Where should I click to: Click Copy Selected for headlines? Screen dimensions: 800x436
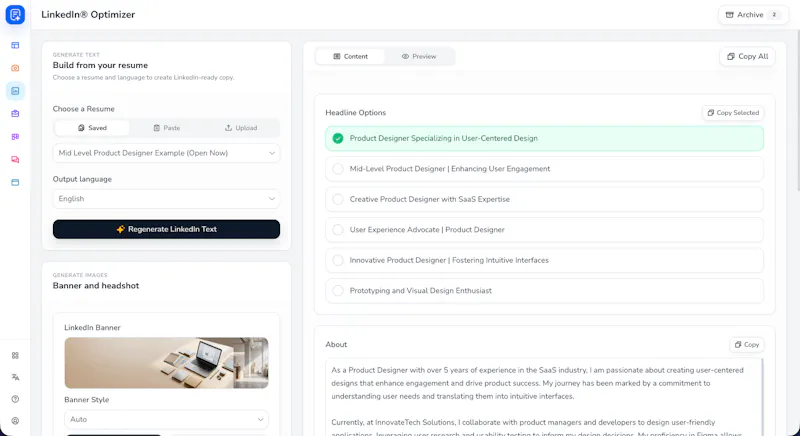coord(733,113)
